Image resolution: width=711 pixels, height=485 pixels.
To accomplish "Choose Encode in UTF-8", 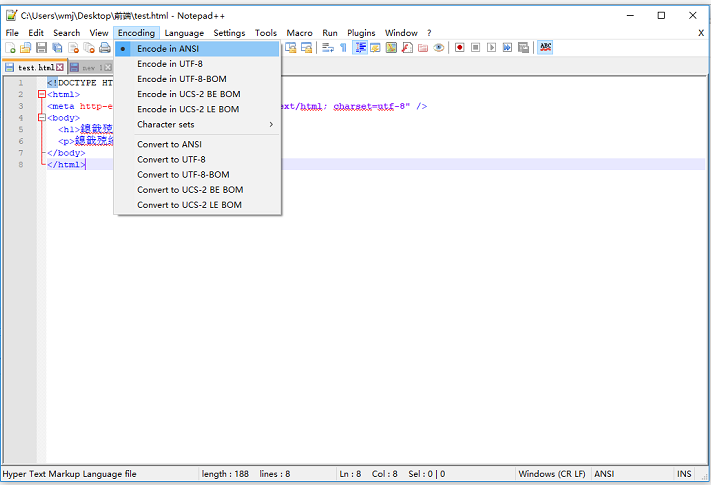I will [197, 64].
